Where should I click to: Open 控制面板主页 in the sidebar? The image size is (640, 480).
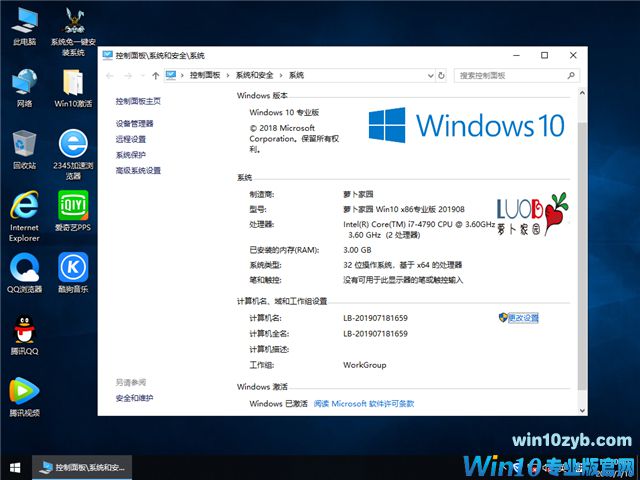[x=138, y=101]
